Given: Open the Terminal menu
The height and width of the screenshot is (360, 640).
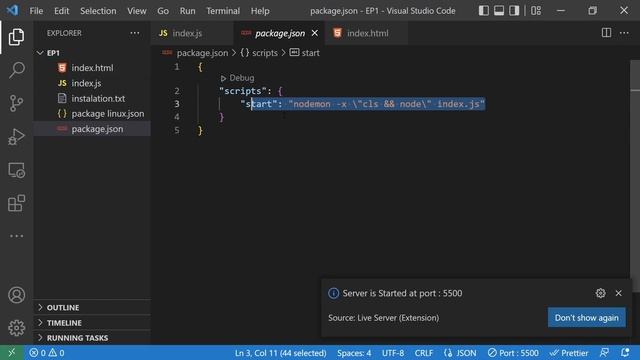Looking at the screenshot, I should tap(223, 11).
